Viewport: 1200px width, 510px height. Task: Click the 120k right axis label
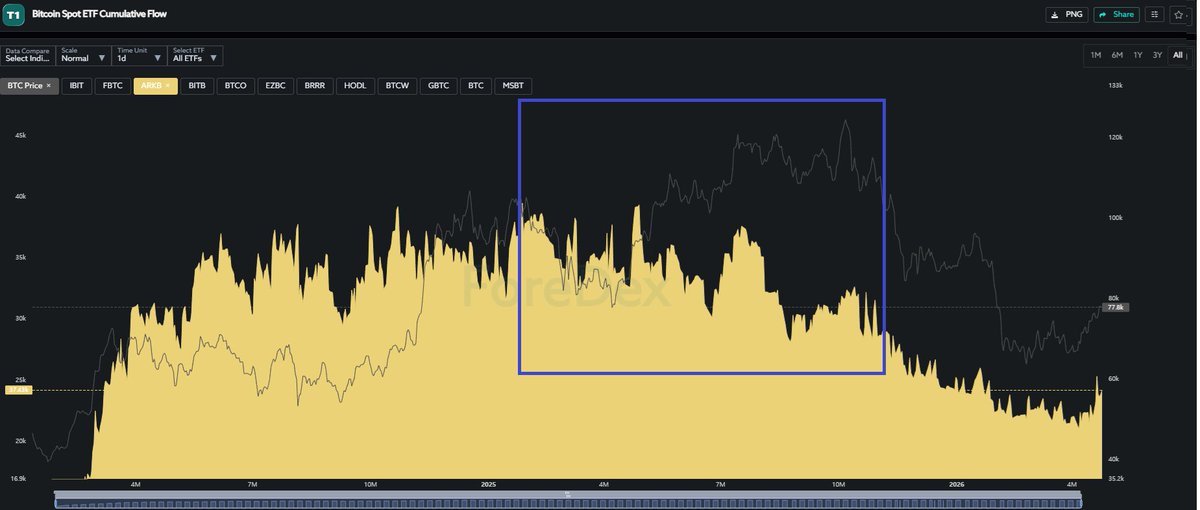(1115, 136)
